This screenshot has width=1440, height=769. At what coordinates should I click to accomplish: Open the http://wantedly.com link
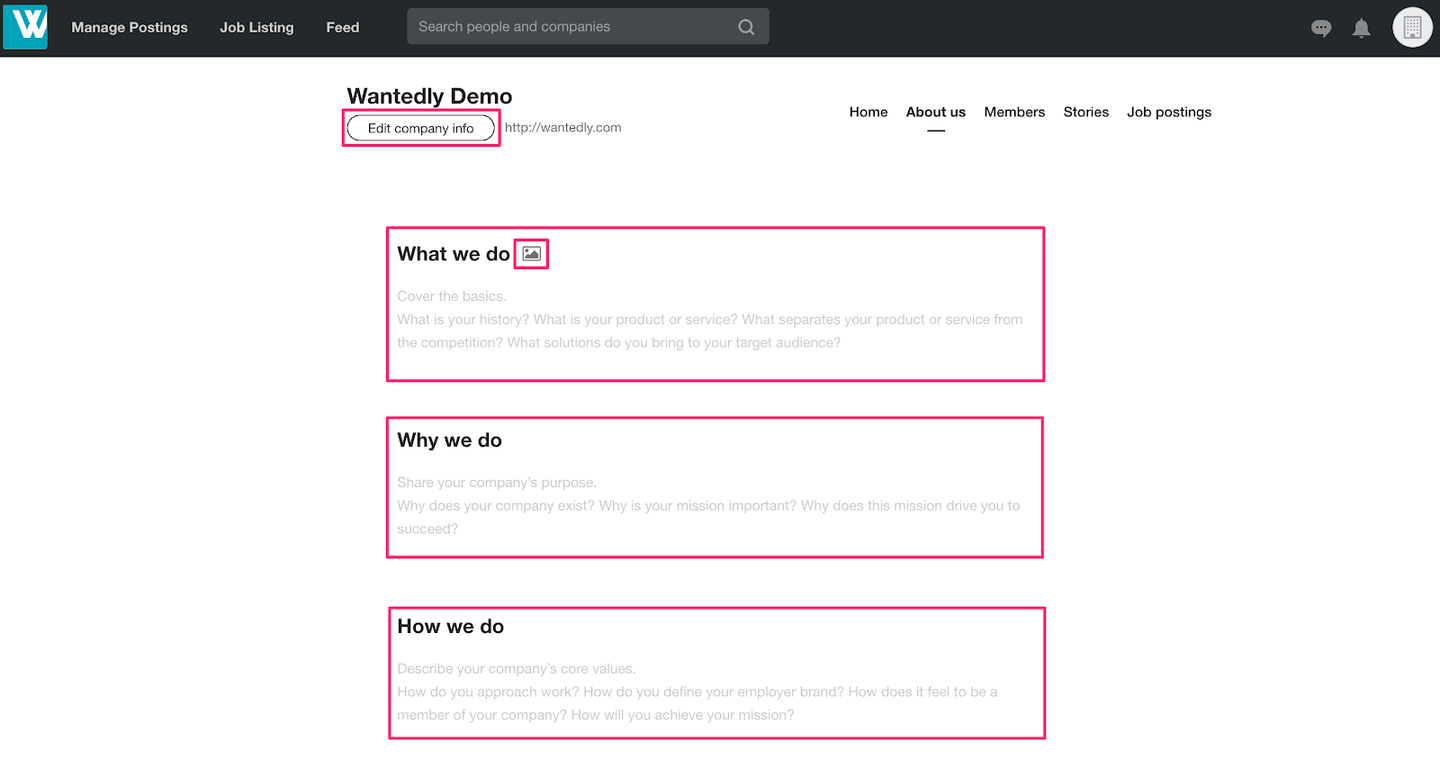pos(563,128)
